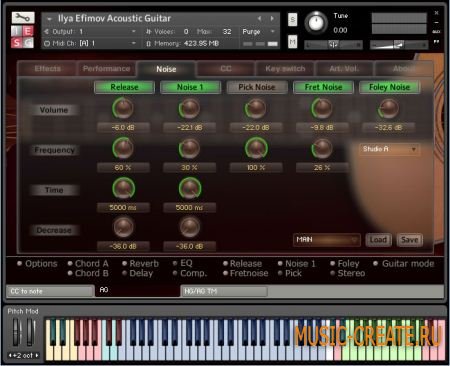Adjust Noise 1 decrease knob
This screenshot has height=366, width=450.
(189, 227)
